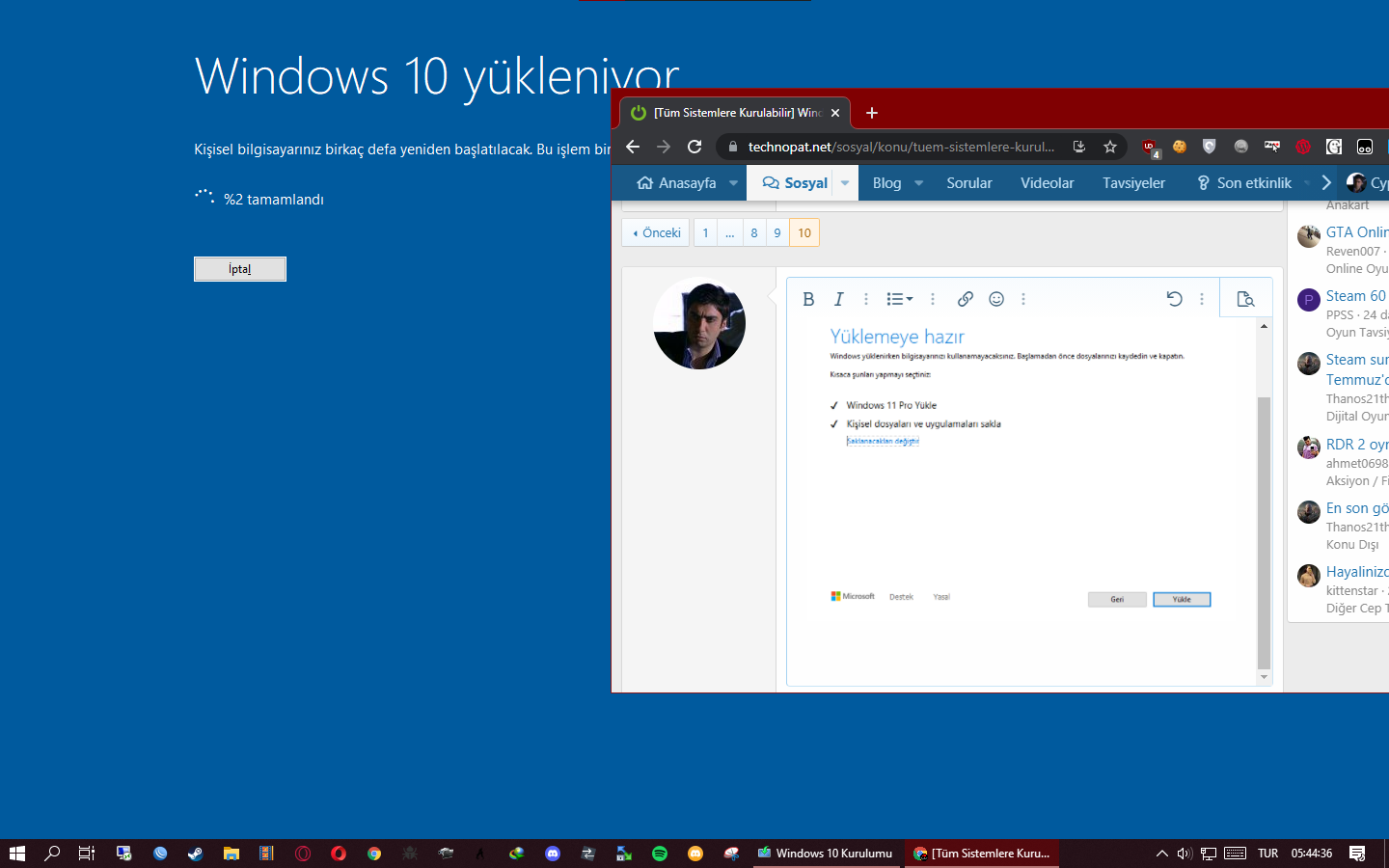Open the Son etkinlik navigation item
This screenshot has height=868, width=1389.
tap(1244, 183)
